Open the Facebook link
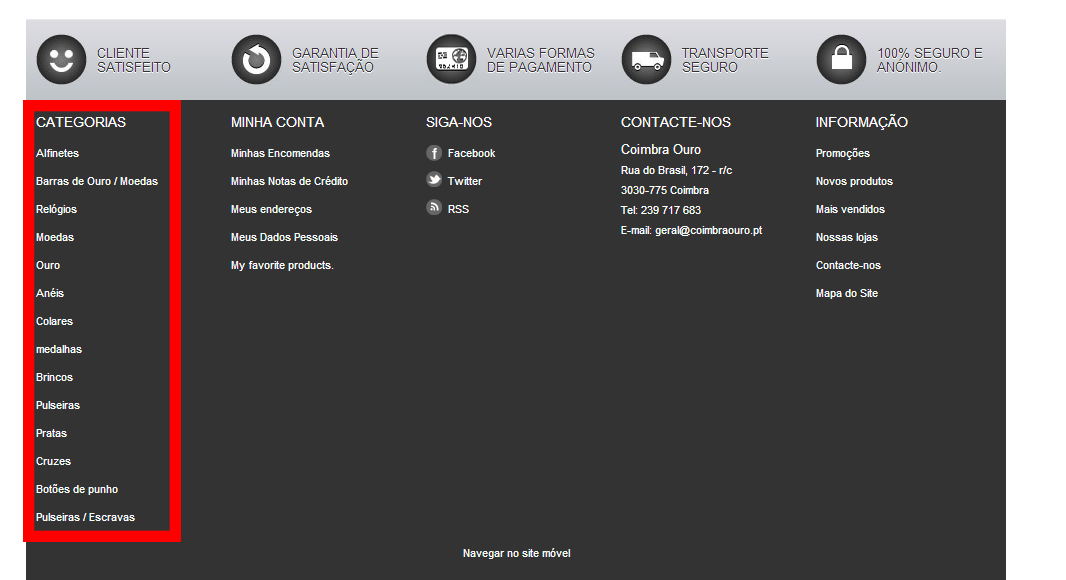The image size is (1066, 580). [471, 154]
